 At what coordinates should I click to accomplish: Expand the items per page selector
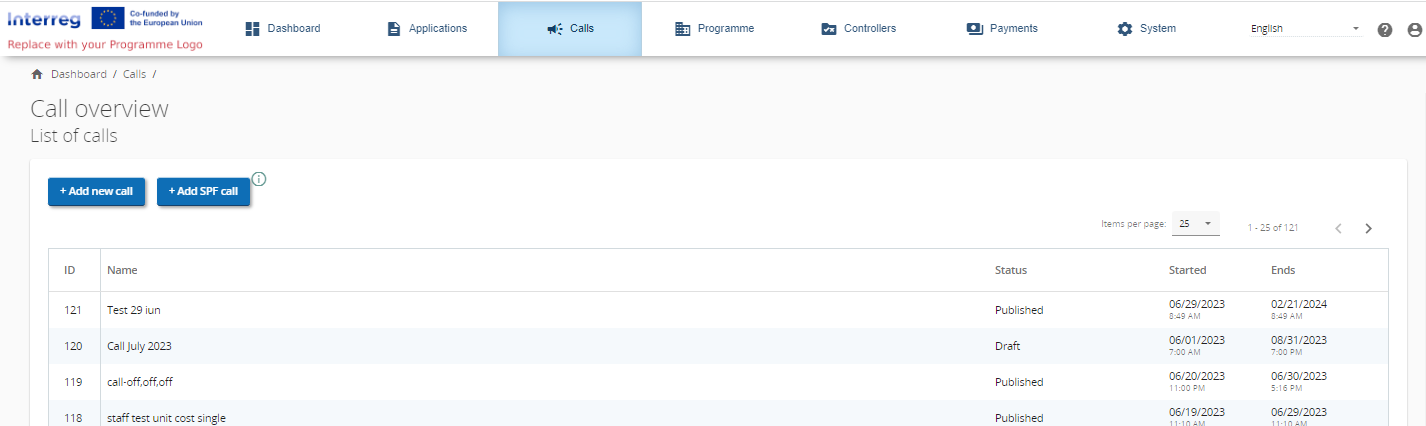click(x=1195, y=224)
